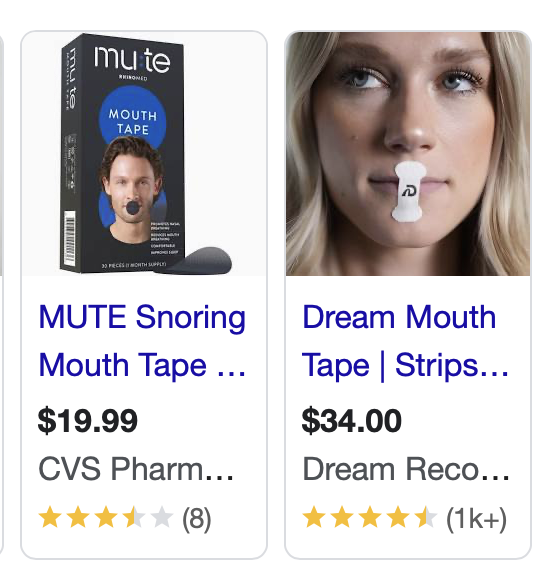
Task: Click the white D-logo tape strip in photo
Action: (409, 192)
